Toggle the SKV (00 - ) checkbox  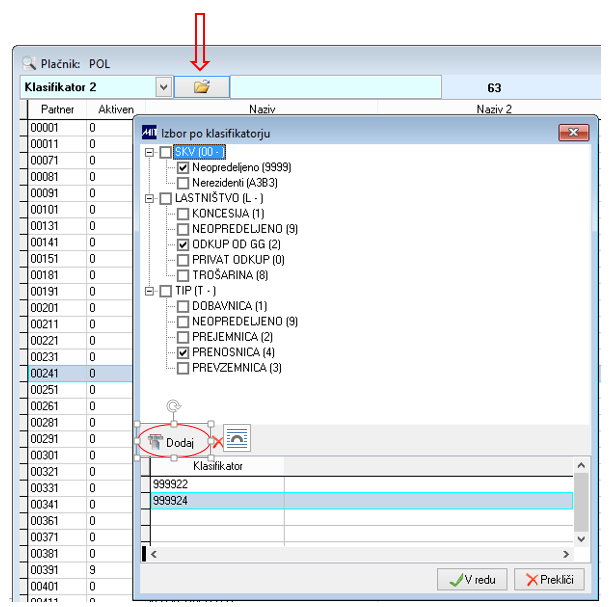coord(166,152)
